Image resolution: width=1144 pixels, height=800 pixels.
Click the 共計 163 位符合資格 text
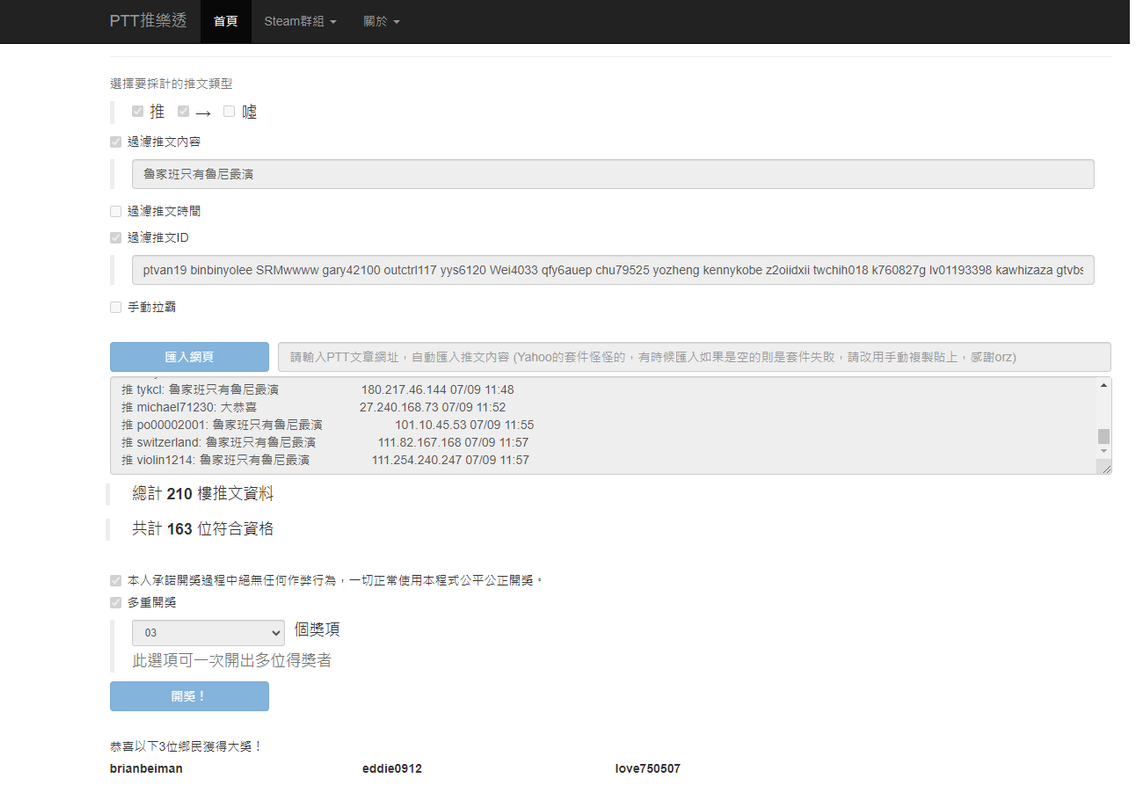pos(203,529)
